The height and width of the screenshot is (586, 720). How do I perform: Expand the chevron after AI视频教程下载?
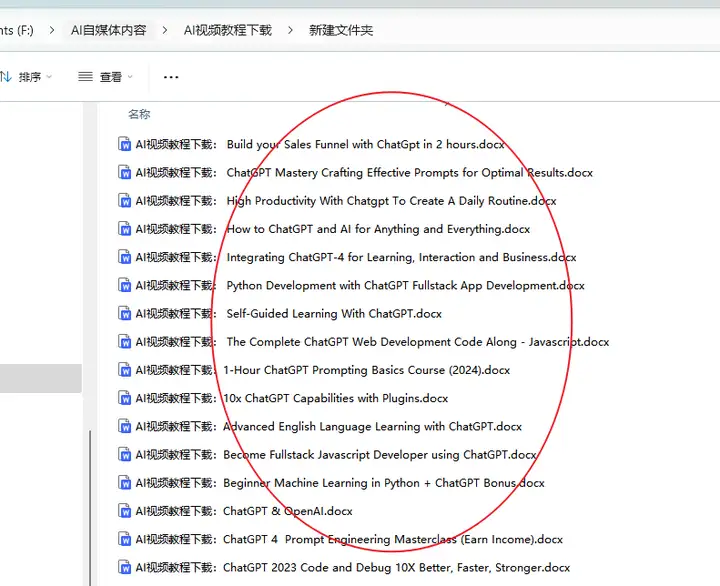290,30
